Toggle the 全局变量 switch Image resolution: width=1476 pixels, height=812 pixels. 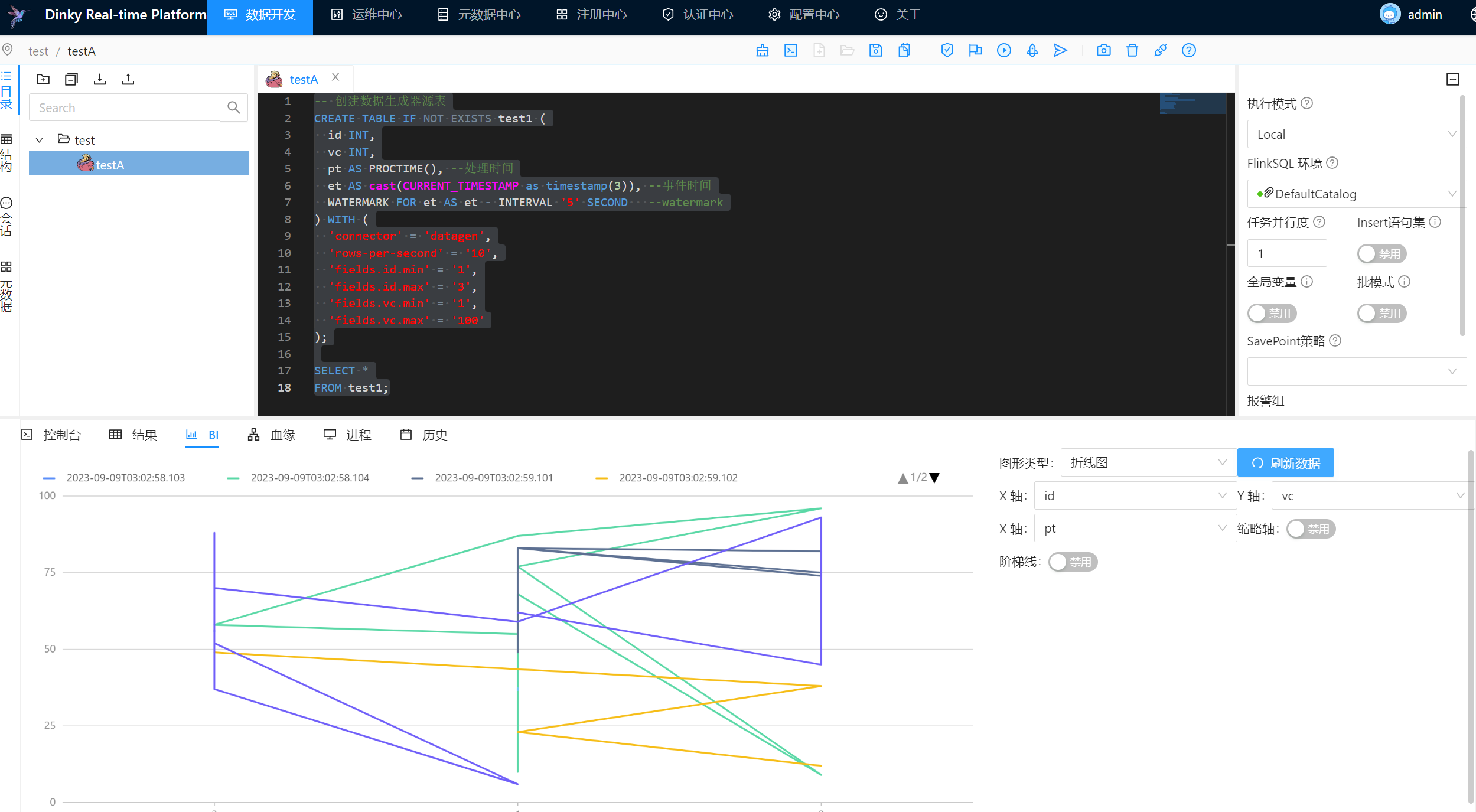click(1272, 314)
